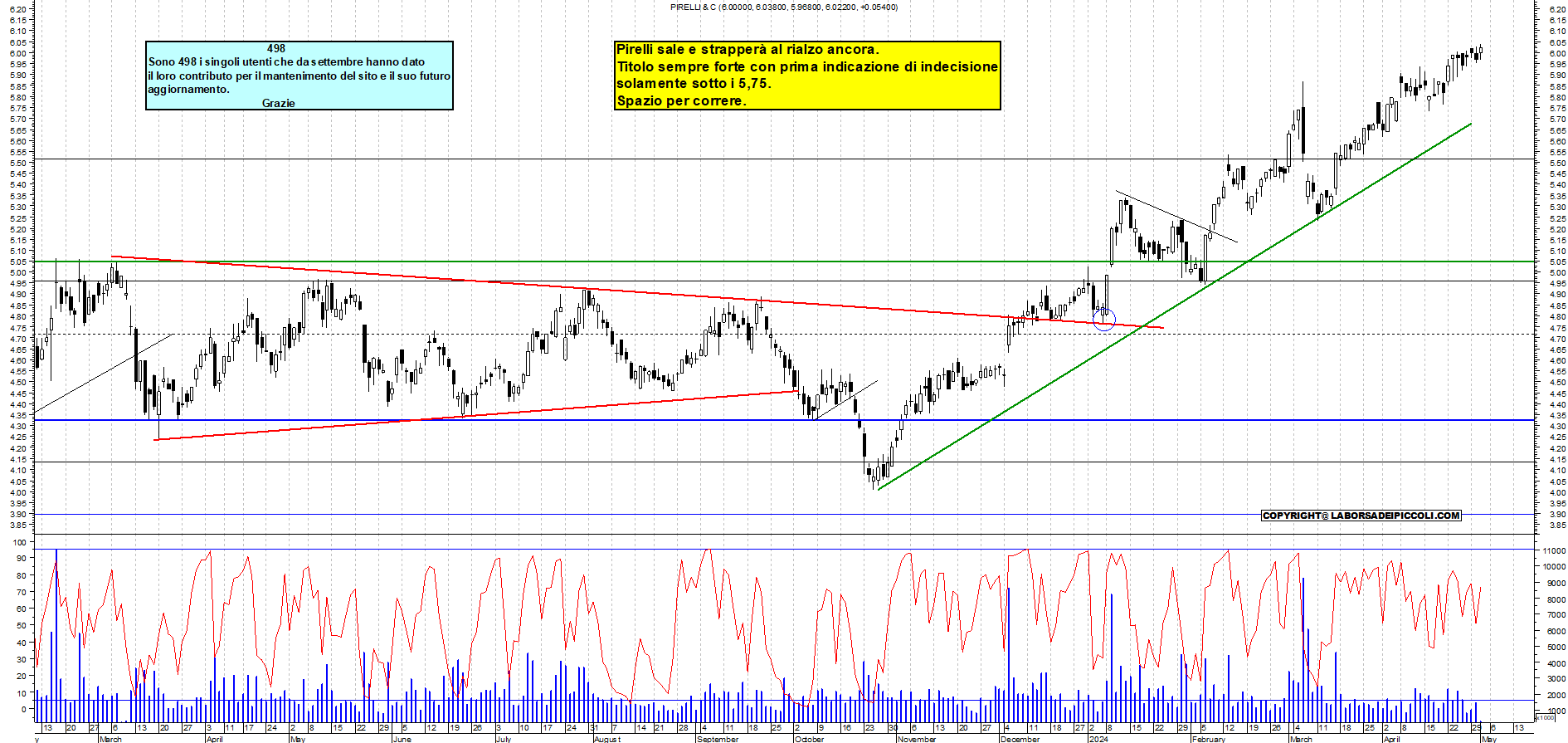This screenshot has height=743, width=1568.
Task: Click the text 'Spazio per correre.'
Action: click(681, 101)
